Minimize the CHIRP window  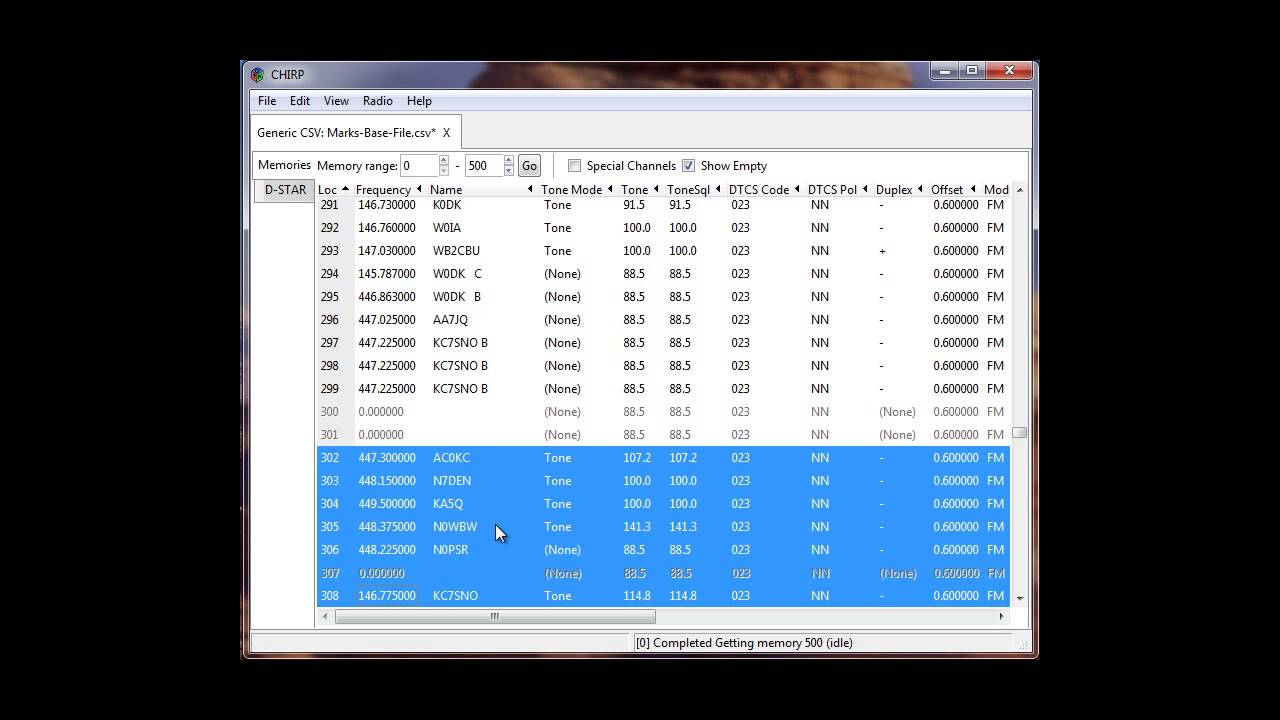tap(945, 71)
